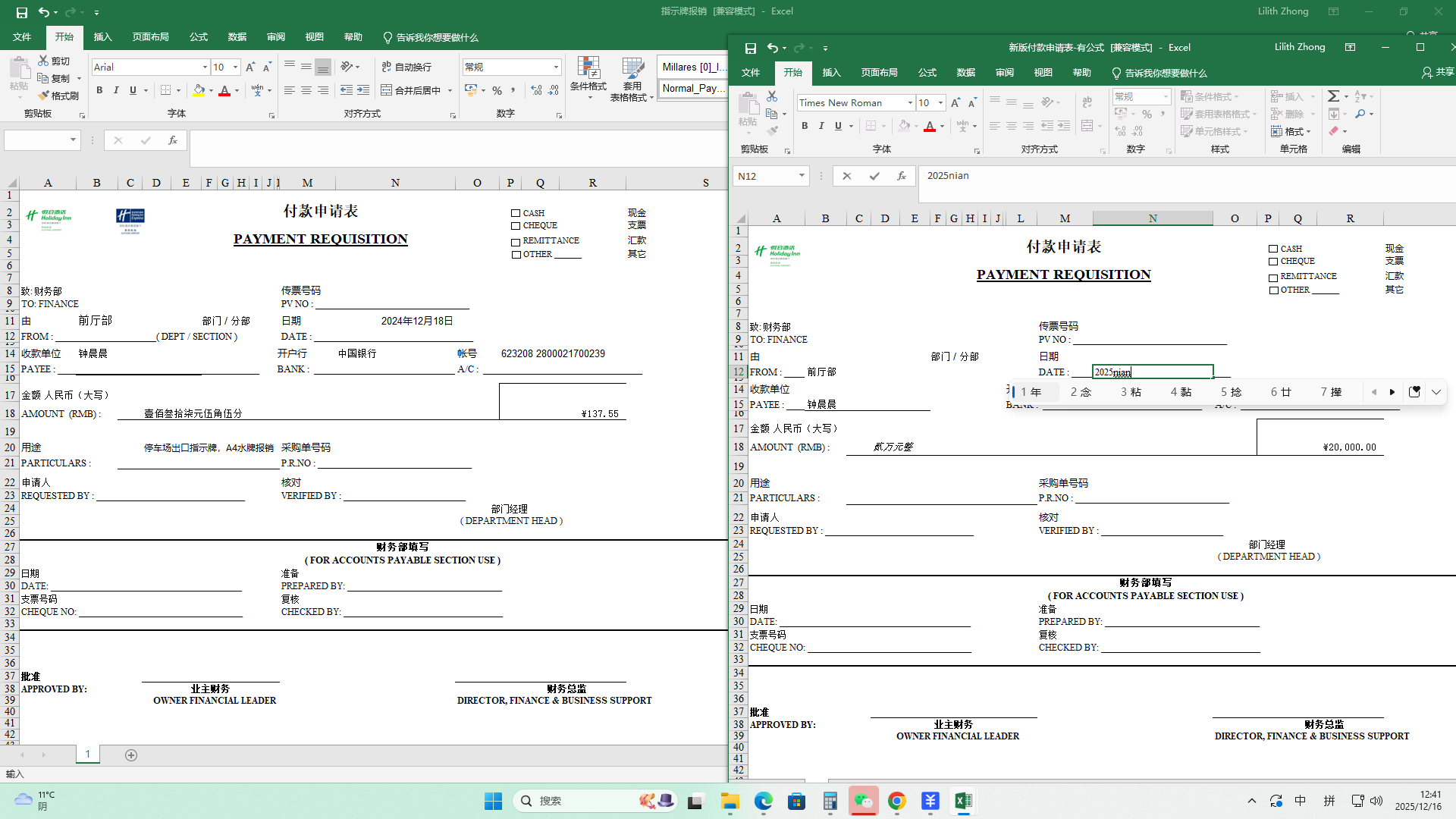The image size is (1456, 819).
Task: Expand the IME candidate list chevron
Action: (1436, 392)
